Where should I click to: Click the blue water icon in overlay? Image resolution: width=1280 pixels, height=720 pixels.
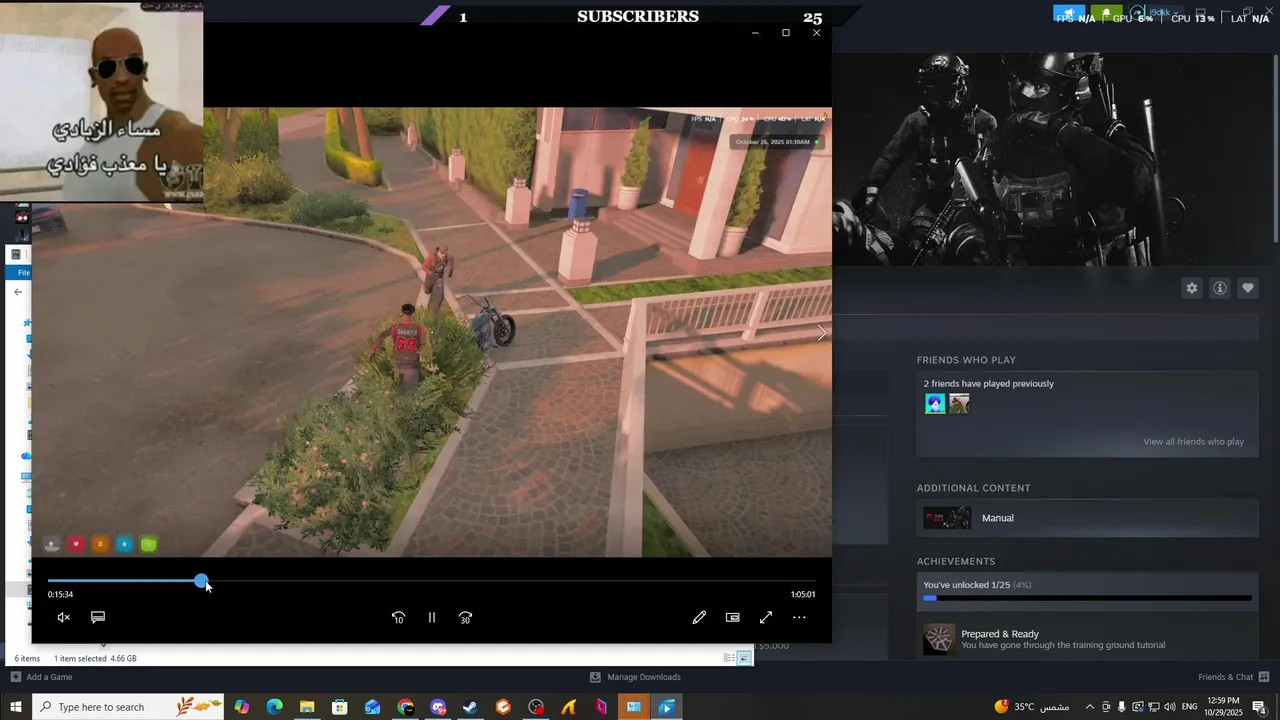click(124, 544)
